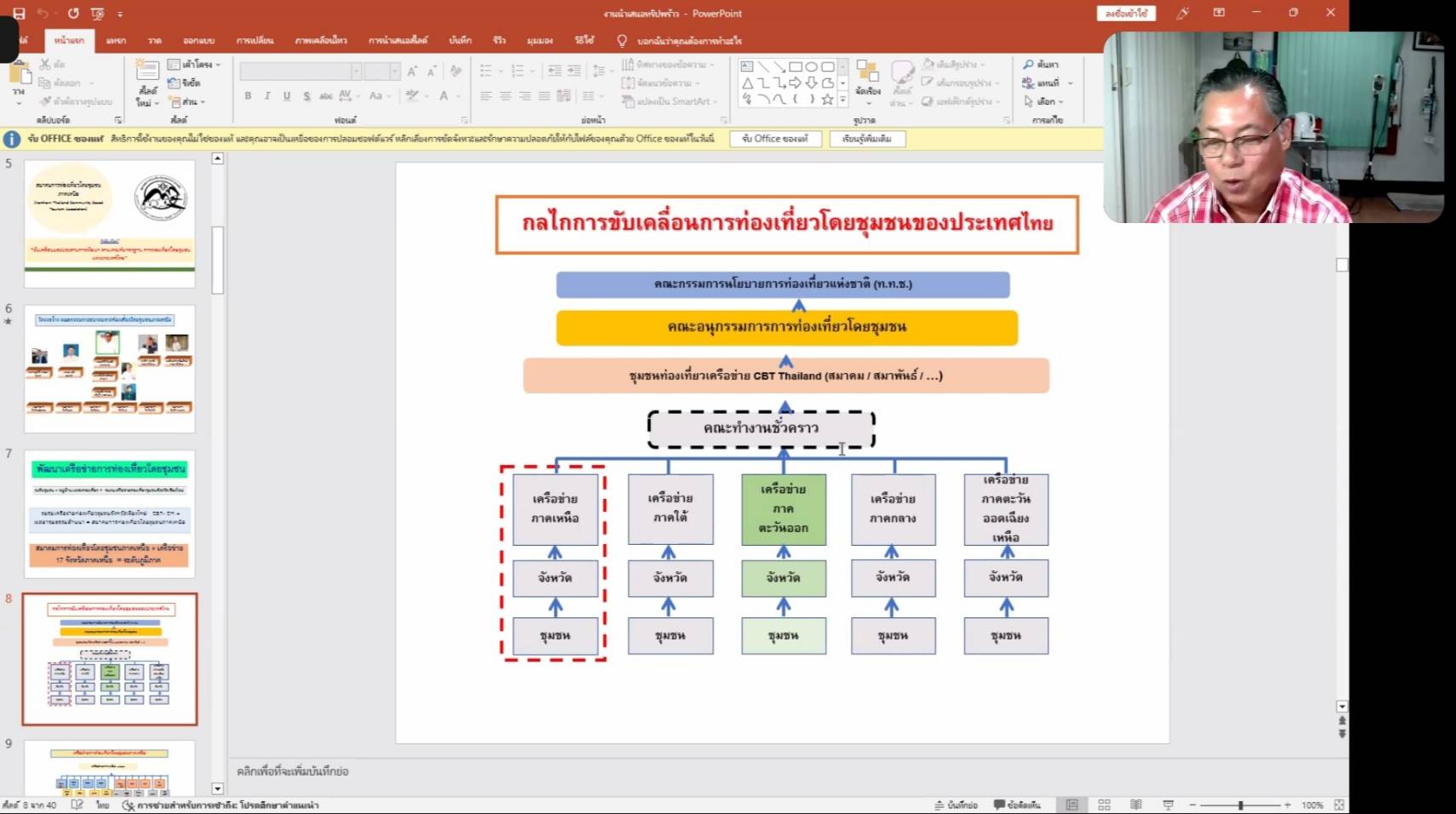Choose the star shape in shapes gallery
The height and width of the screenshot is (814, 1456).
click(827, 100)
